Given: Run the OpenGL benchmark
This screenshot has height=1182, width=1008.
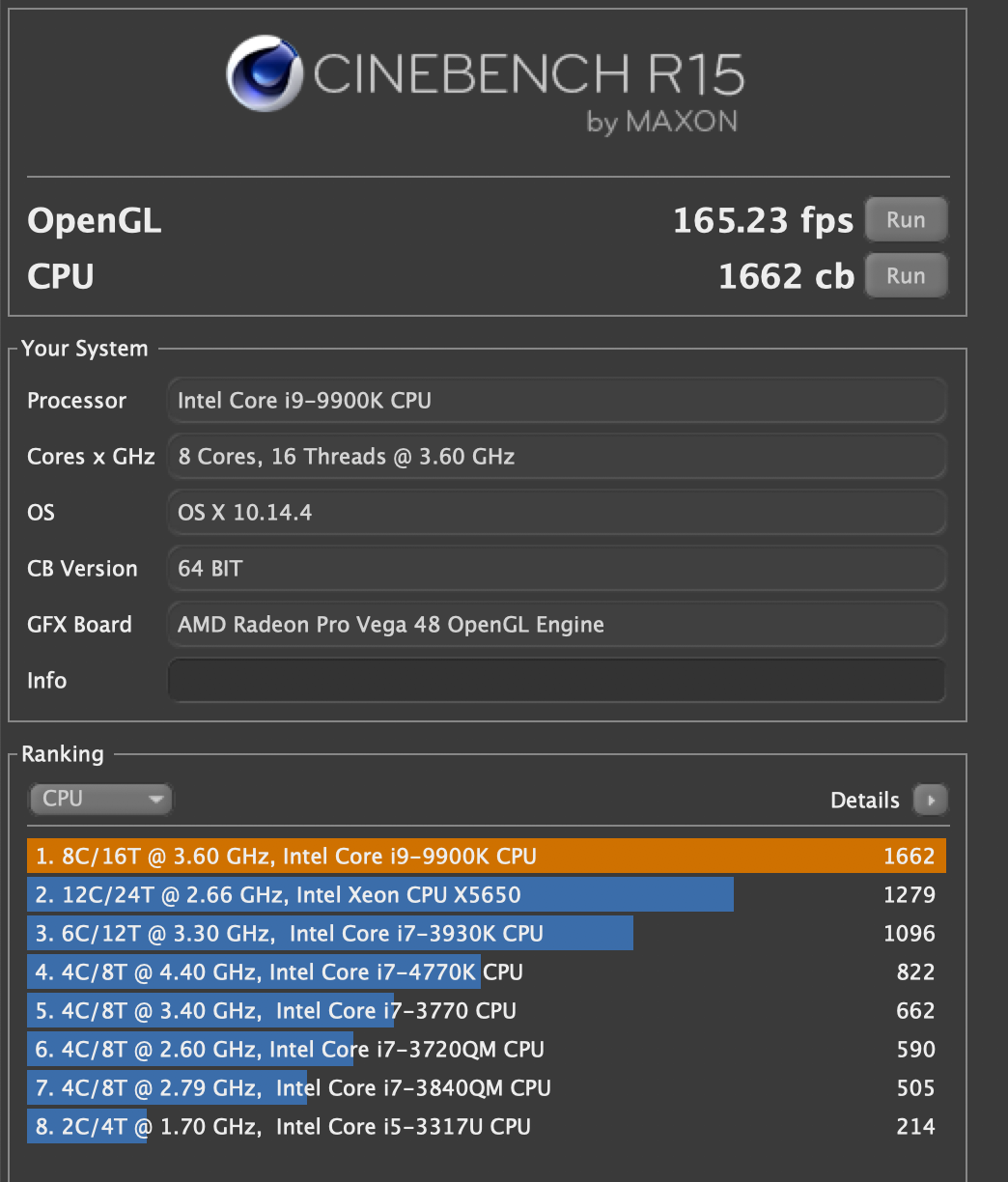Looking at the screenshot, I should 906,220.
